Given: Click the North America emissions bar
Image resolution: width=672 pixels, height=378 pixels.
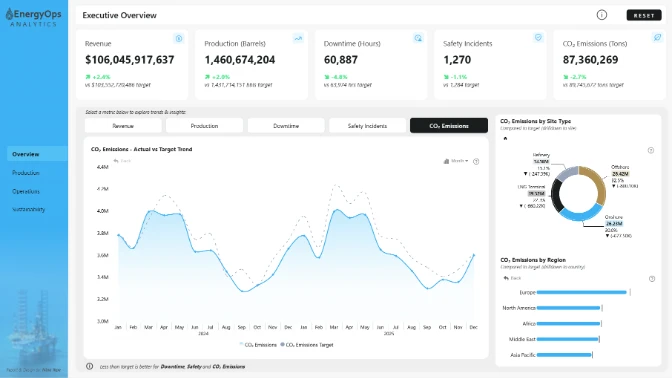Looking at the screenshot, I should (568, 308).
